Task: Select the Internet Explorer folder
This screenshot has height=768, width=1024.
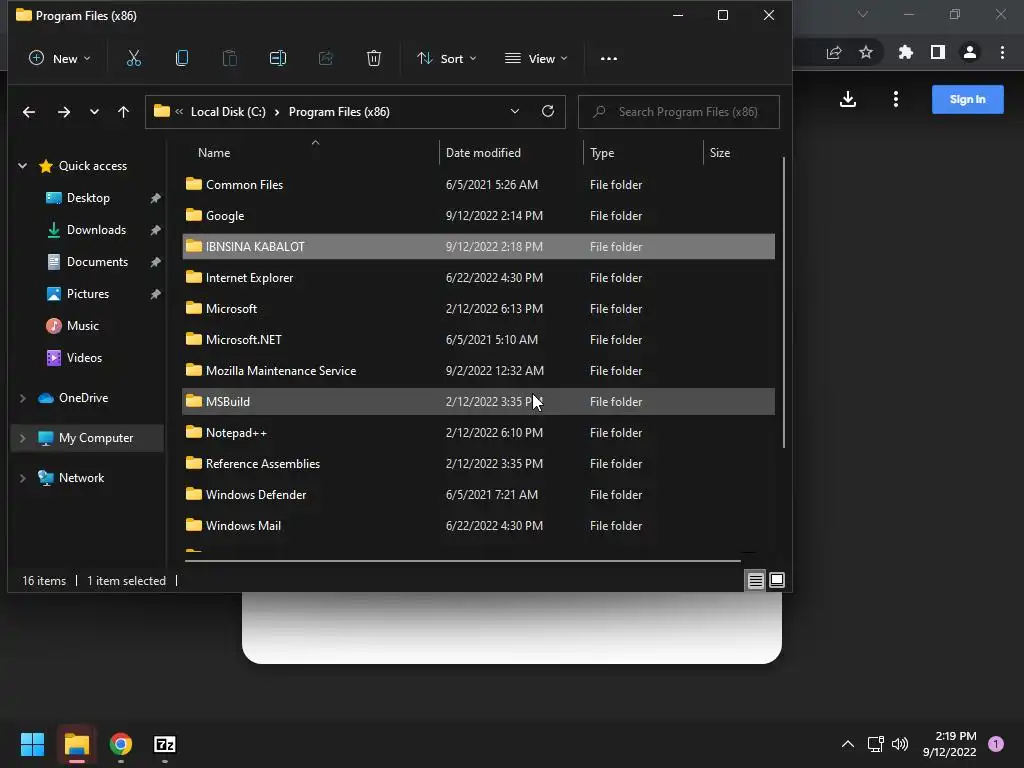Action: tap(478, 278)
